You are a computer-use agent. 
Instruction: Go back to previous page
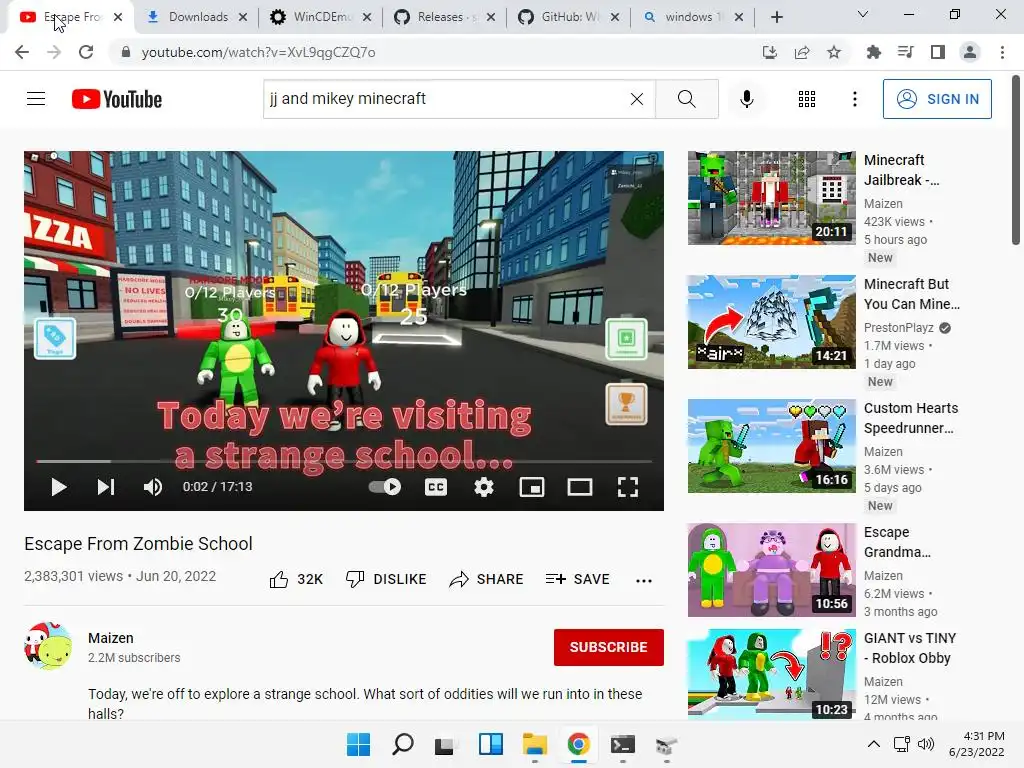tap(22, 52)
